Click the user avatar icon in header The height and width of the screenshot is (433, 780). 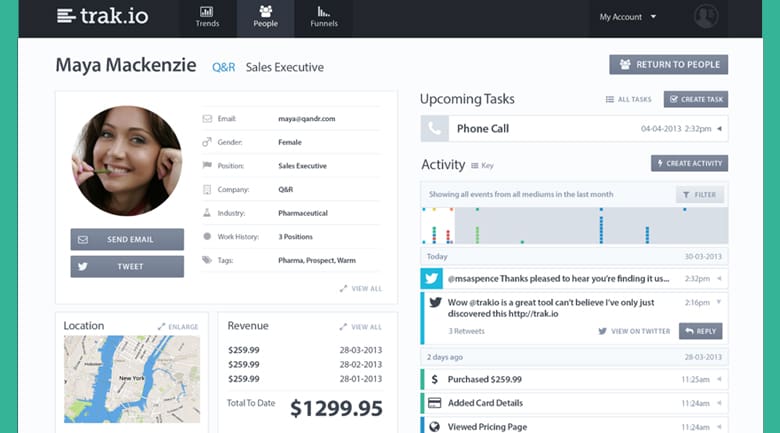pyautogui.click(x=707, y=17)
